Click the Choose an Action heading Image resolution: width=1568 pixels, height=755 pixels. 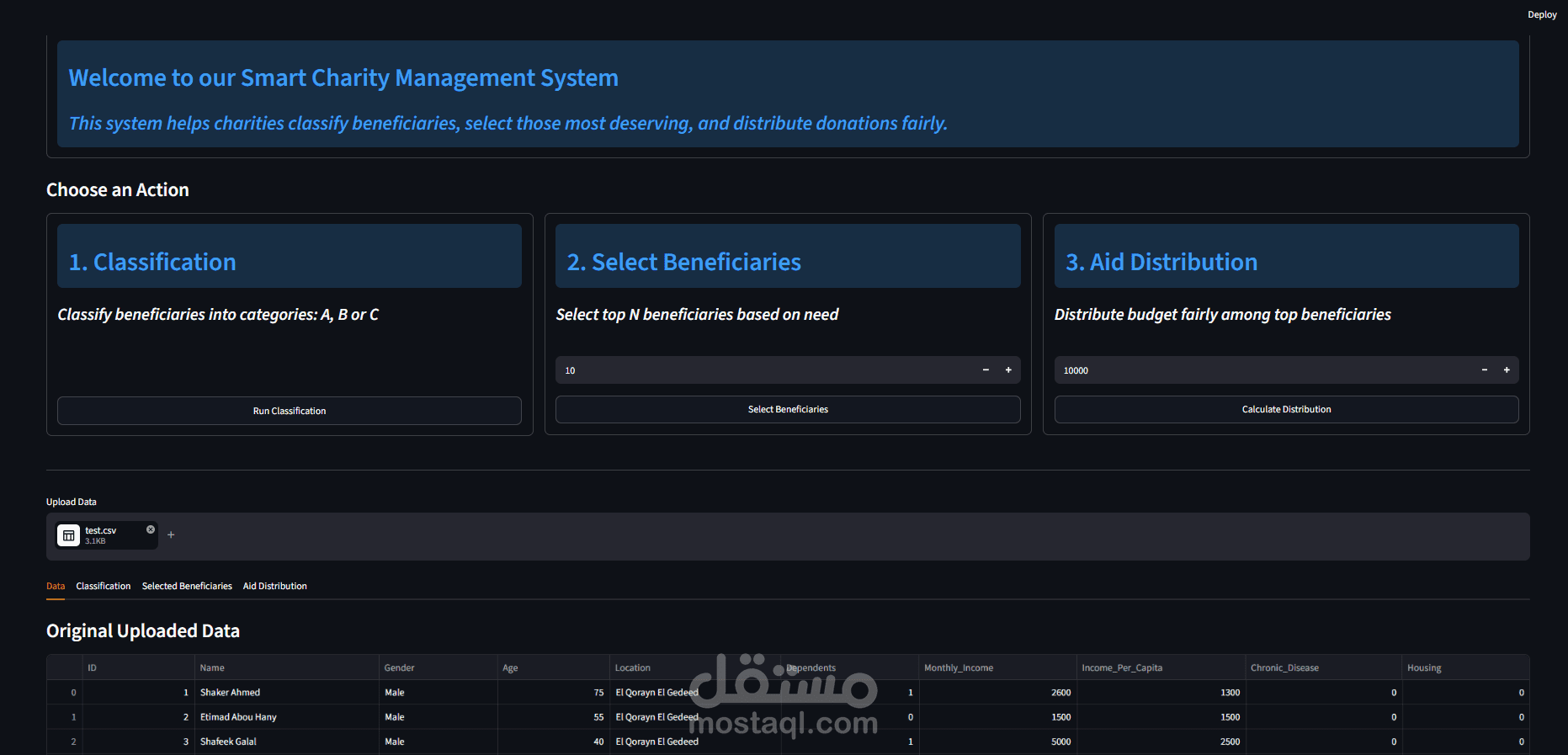pyautogui.click(x=118, y=190)
